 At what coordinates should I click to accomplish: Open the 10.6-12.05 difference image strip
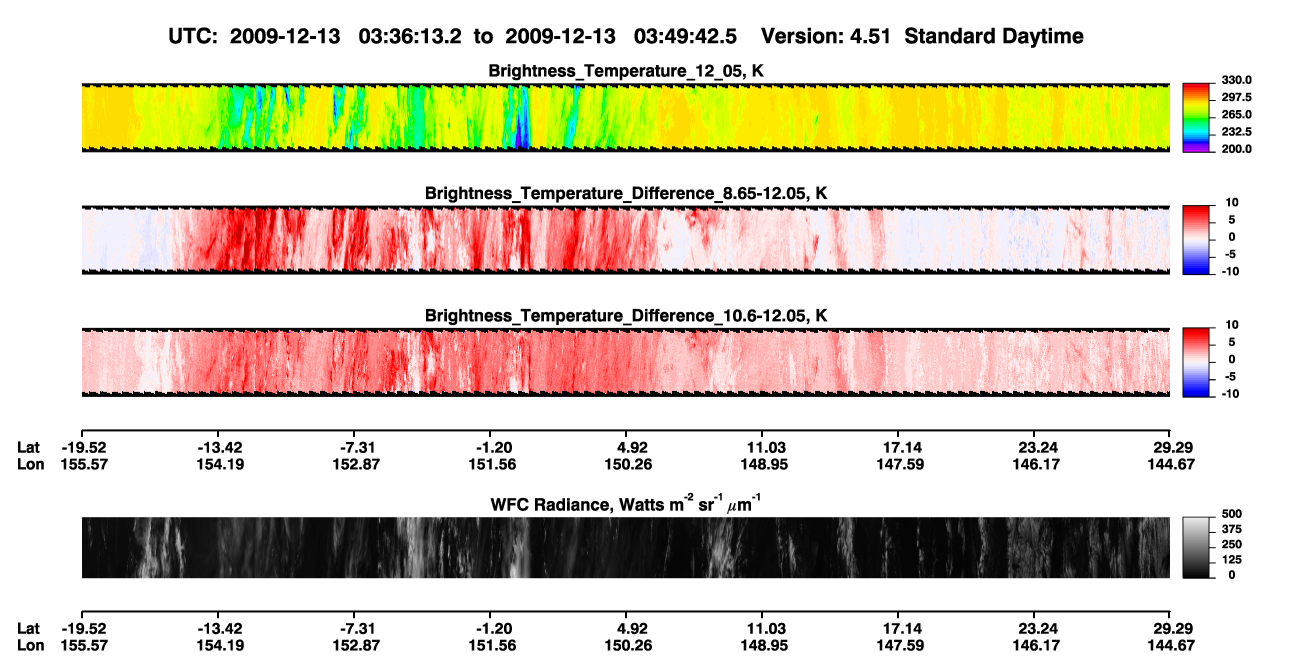[626, 362]
